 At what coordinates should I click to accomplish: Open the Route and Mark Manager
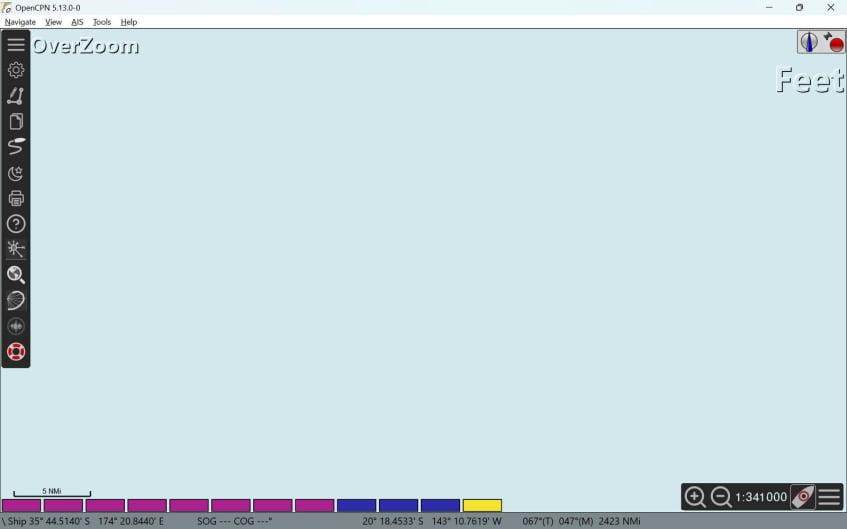point(16,122)
